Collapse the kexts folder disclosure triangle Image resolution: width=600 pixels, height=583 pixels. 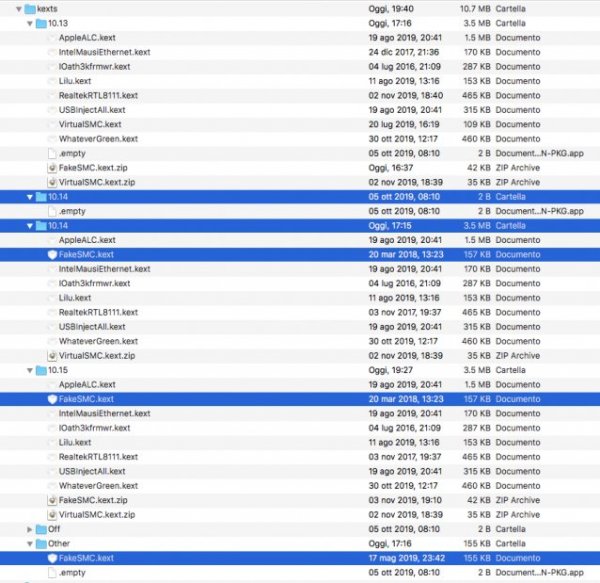point(18,9)
